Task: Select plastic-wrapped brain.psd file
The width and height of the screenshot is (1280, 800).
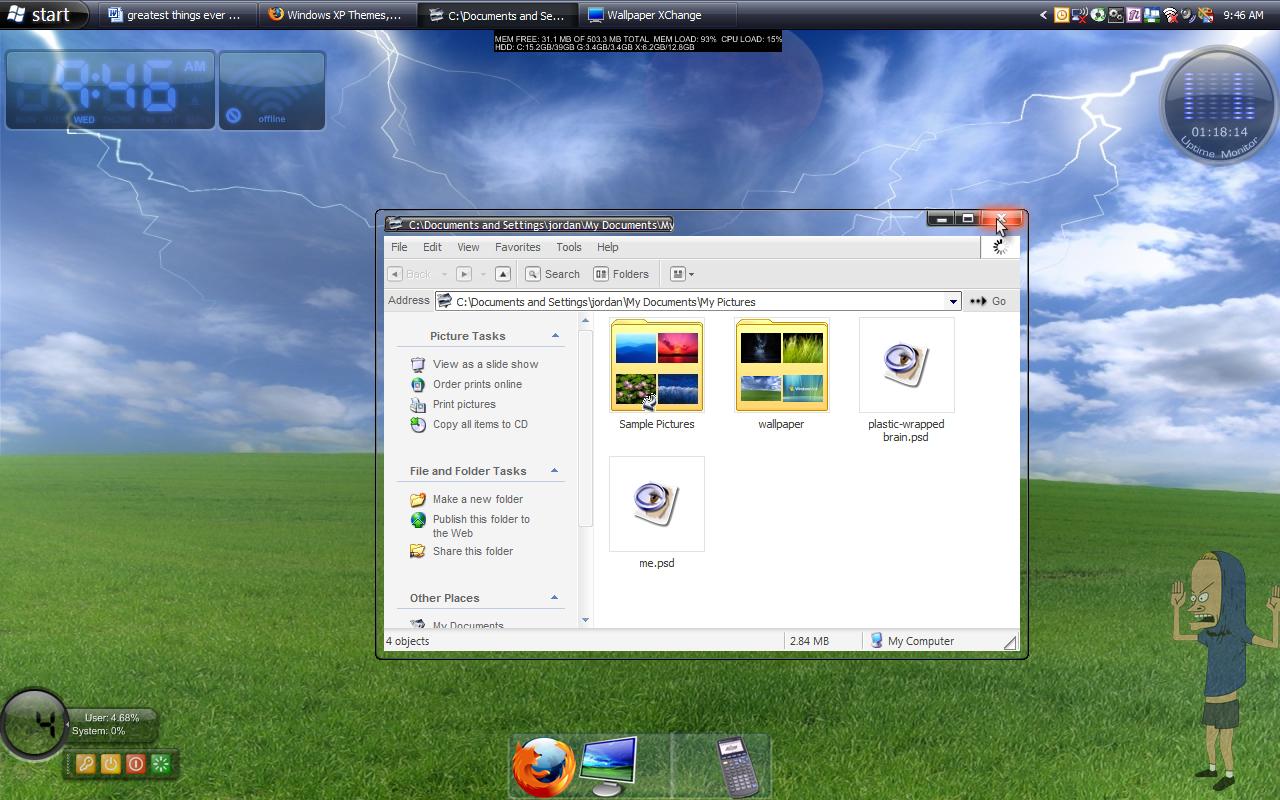Action: point(906,365)
